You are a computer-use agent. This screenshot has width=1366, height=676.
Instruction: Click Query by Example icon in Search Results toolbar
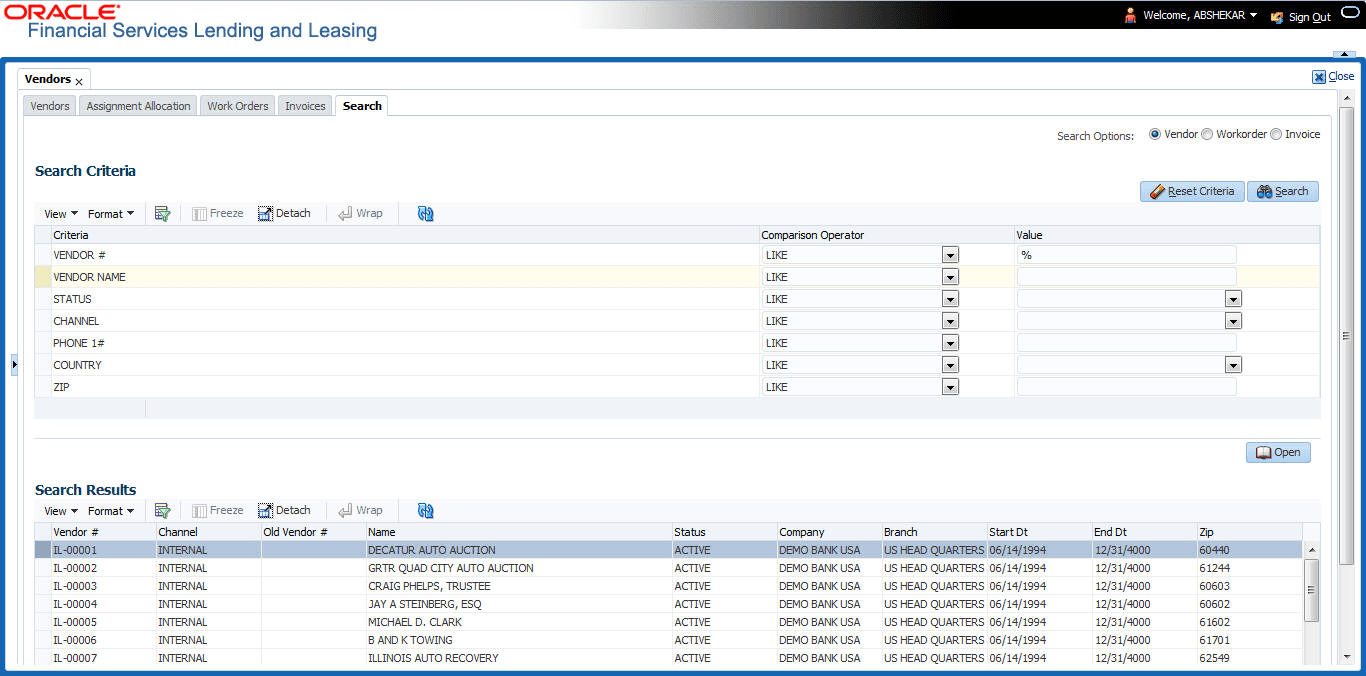162,510
